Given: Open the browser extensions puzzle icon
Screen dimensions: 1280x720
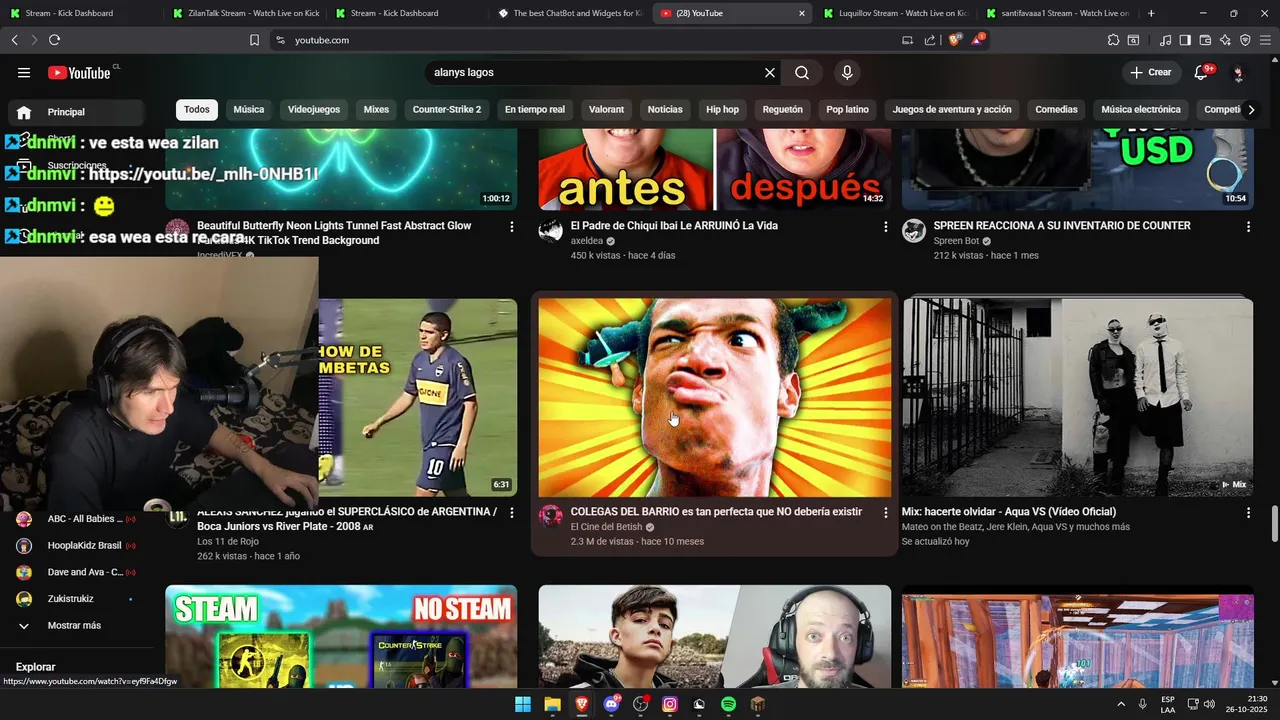Looking at the screenshot, I should (1113, 40).
